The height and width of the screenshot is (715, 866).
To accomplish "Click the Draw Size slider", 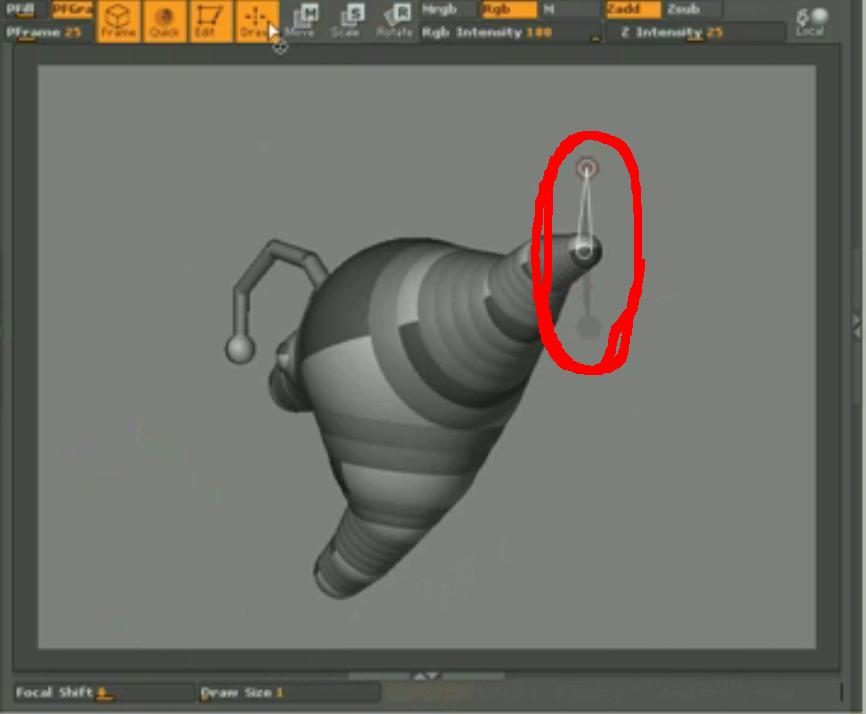I will 288,692.
